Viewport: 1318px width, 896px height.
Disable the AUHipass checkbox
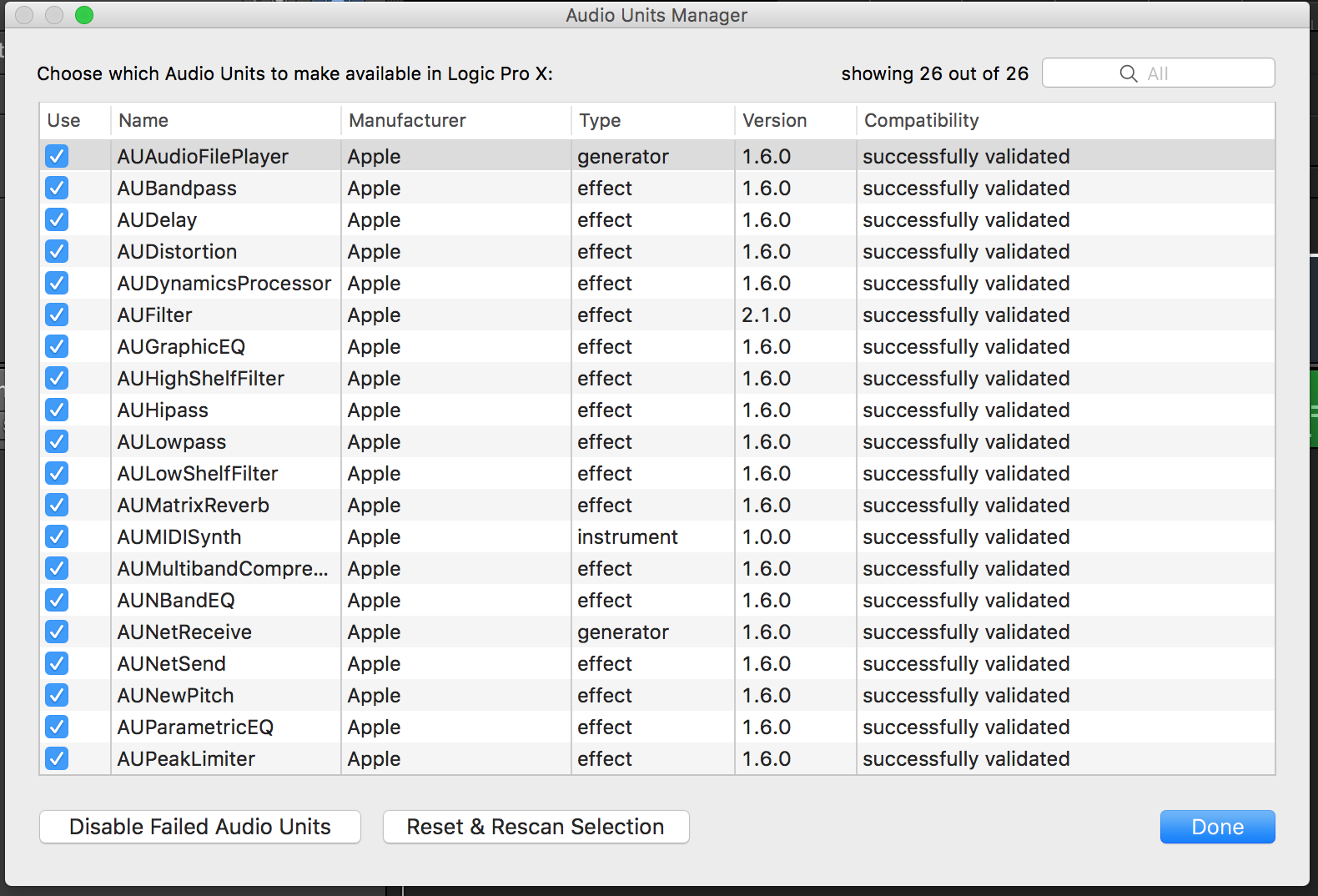(57, 410)
